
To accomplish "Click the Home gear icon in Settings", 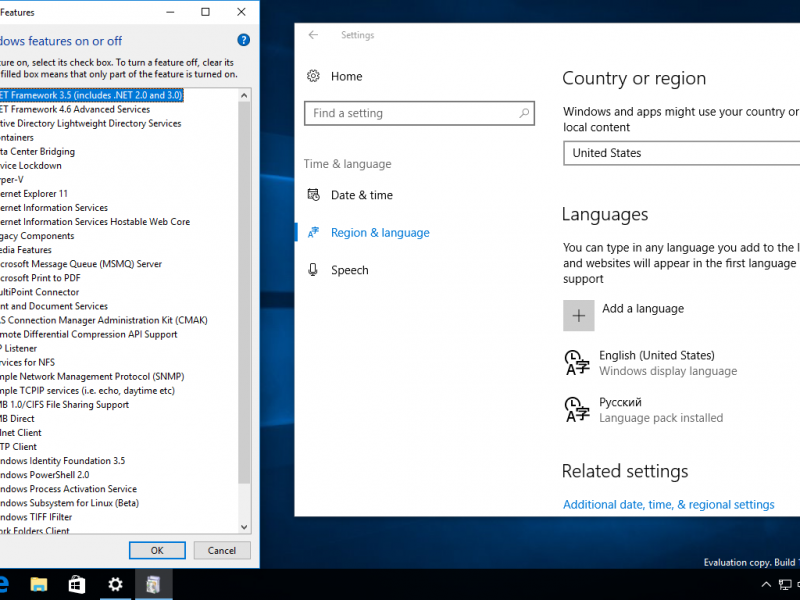I will click(313, 76).
